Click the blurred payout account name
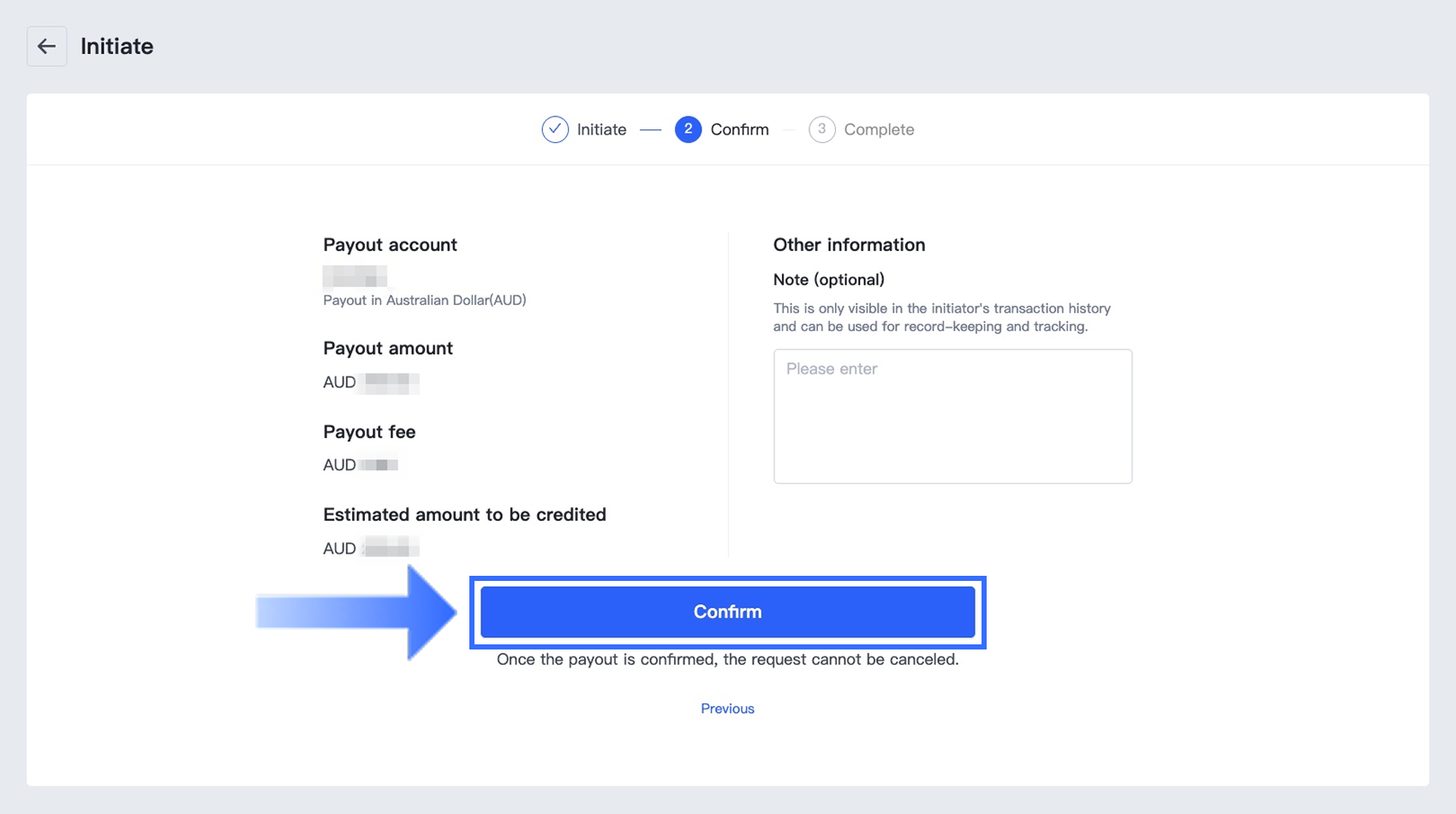Viewport: 1456px width, 814px height. tap(355, 276)
